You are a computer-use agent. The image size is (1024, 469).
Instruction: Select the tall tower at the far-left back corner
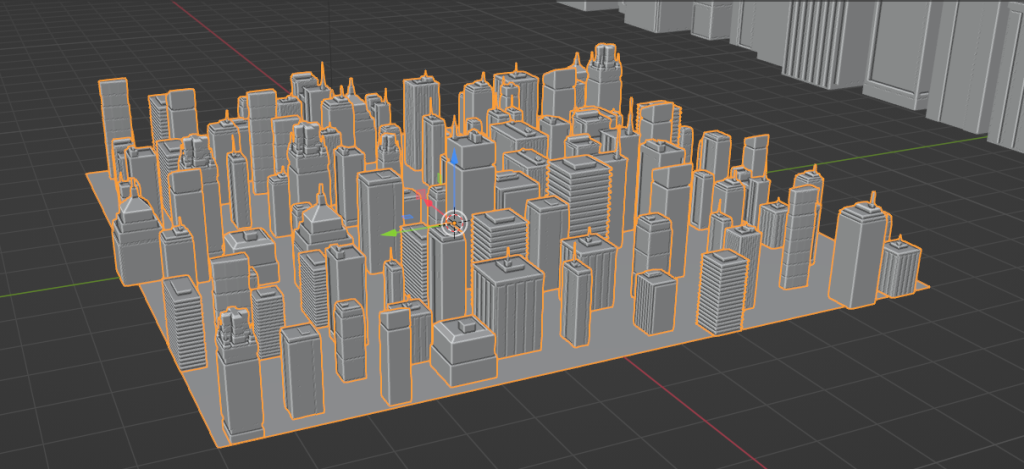click(115, 112)
